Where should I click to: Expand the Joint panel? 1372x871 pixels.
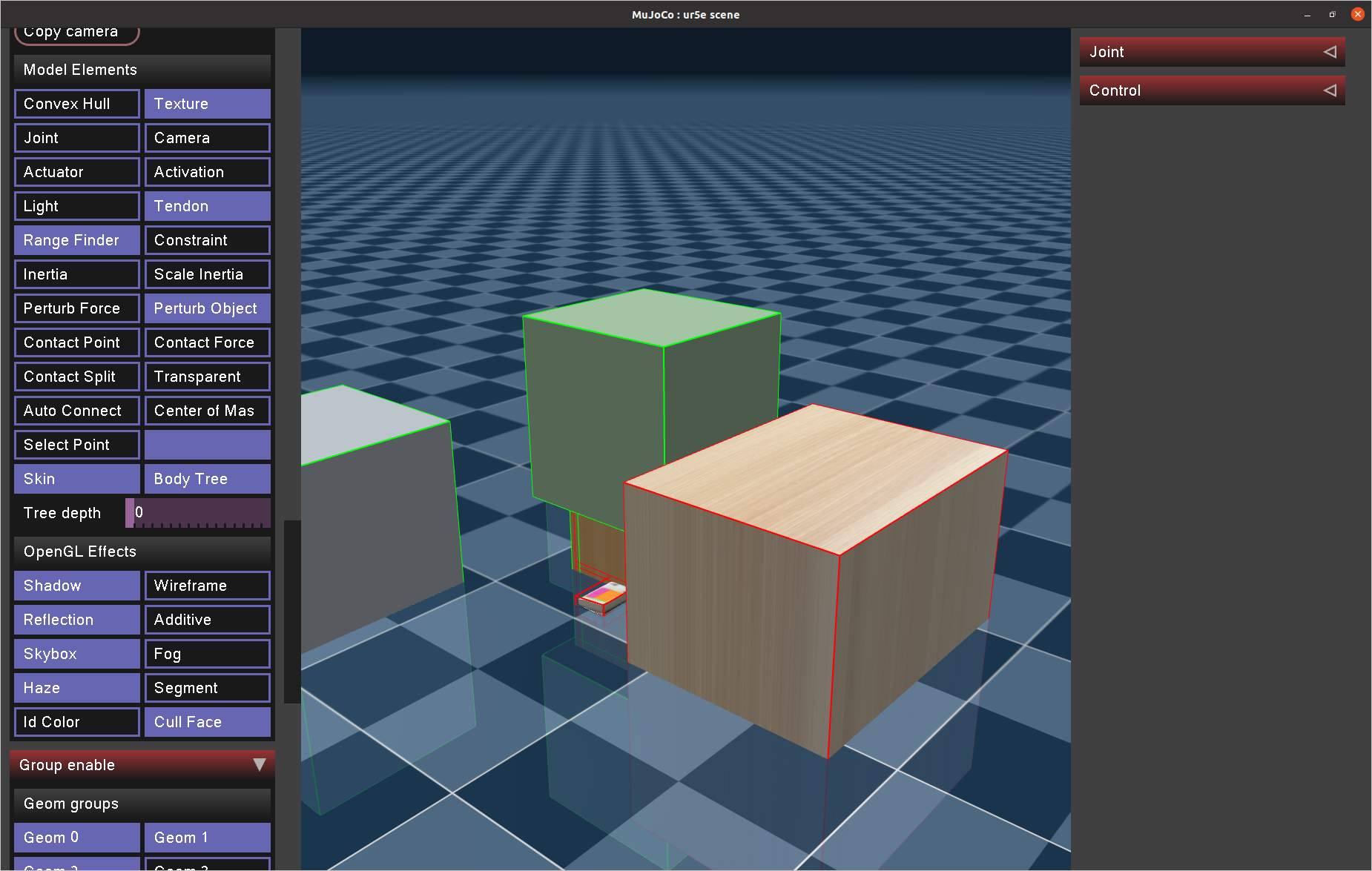(x=1212, y=52)
